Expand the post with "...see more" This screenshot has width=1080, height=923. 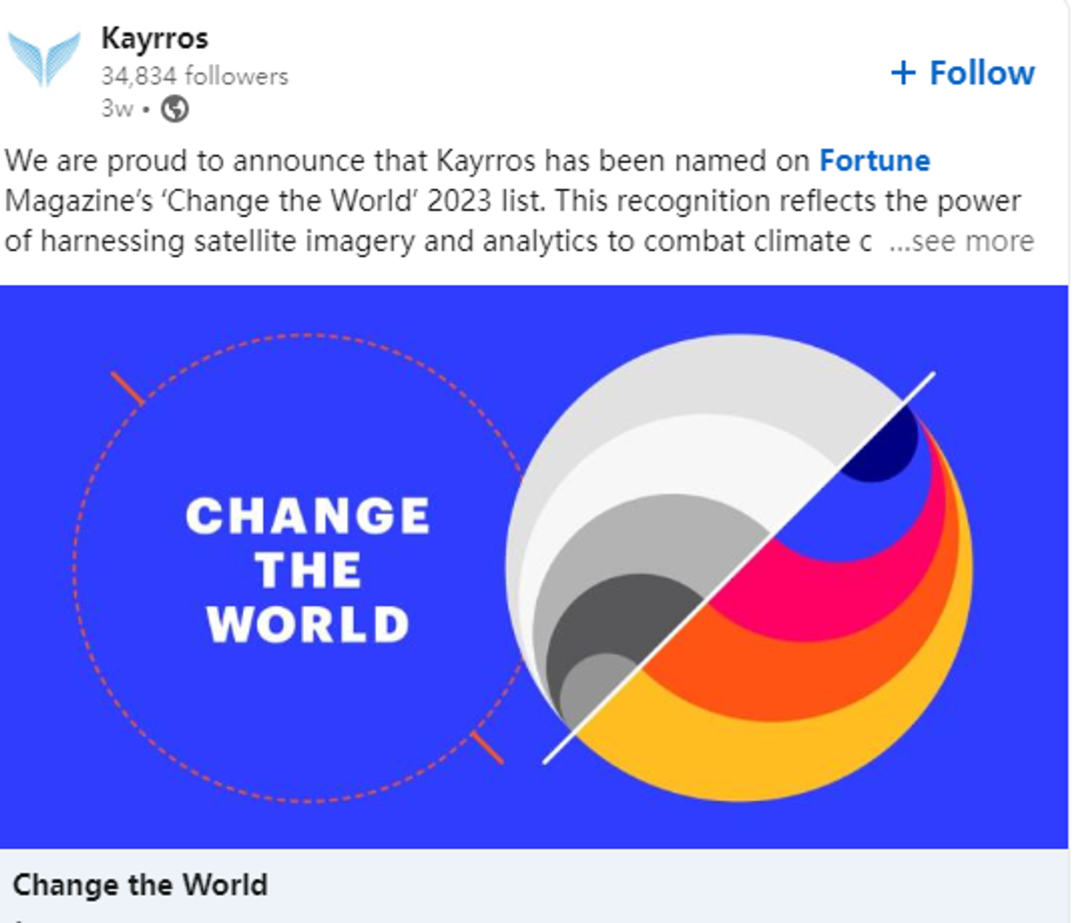pos(961,241)
